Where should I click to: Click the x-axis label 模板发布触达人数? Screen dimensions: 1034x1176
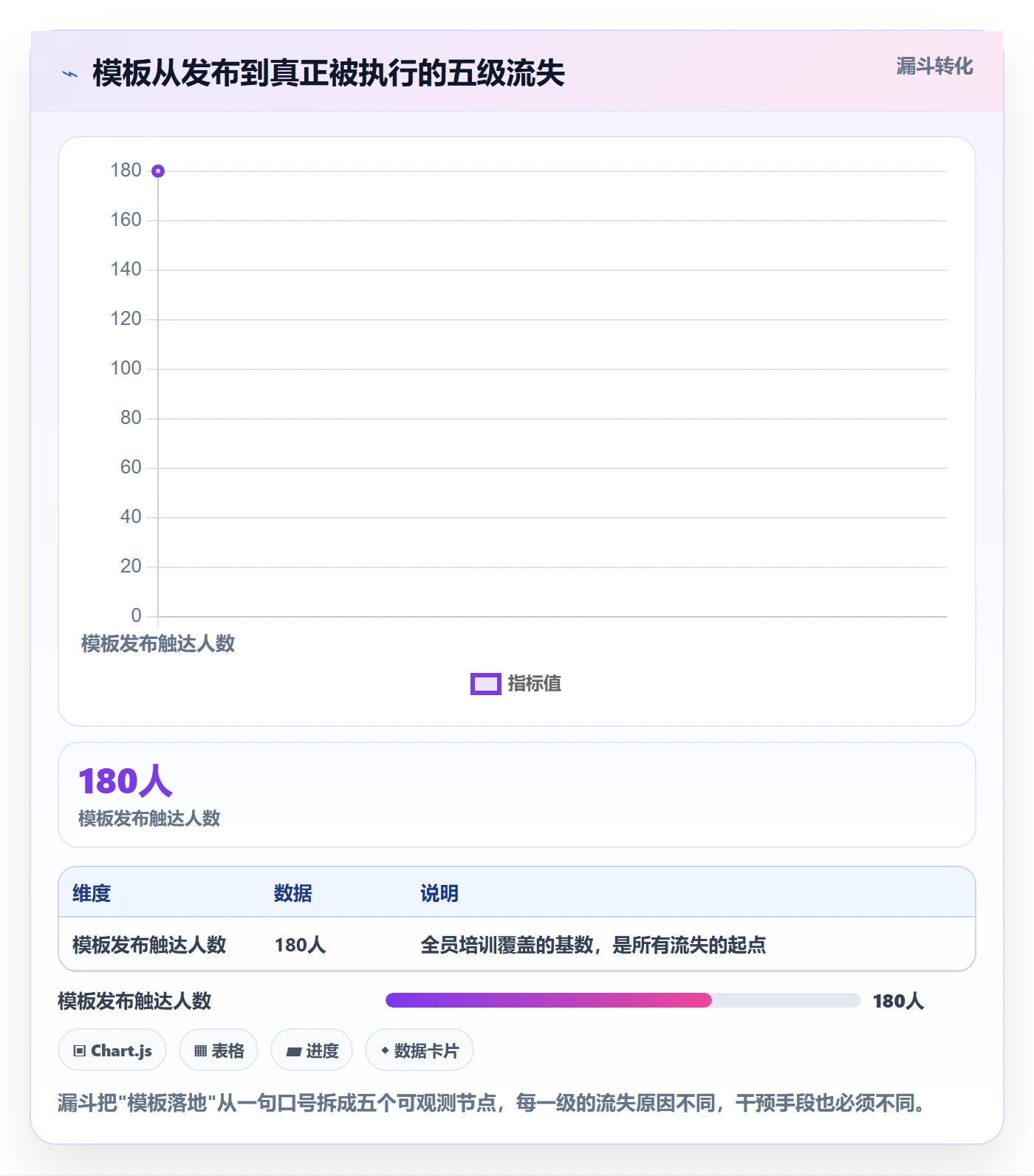tap(158, 643)
